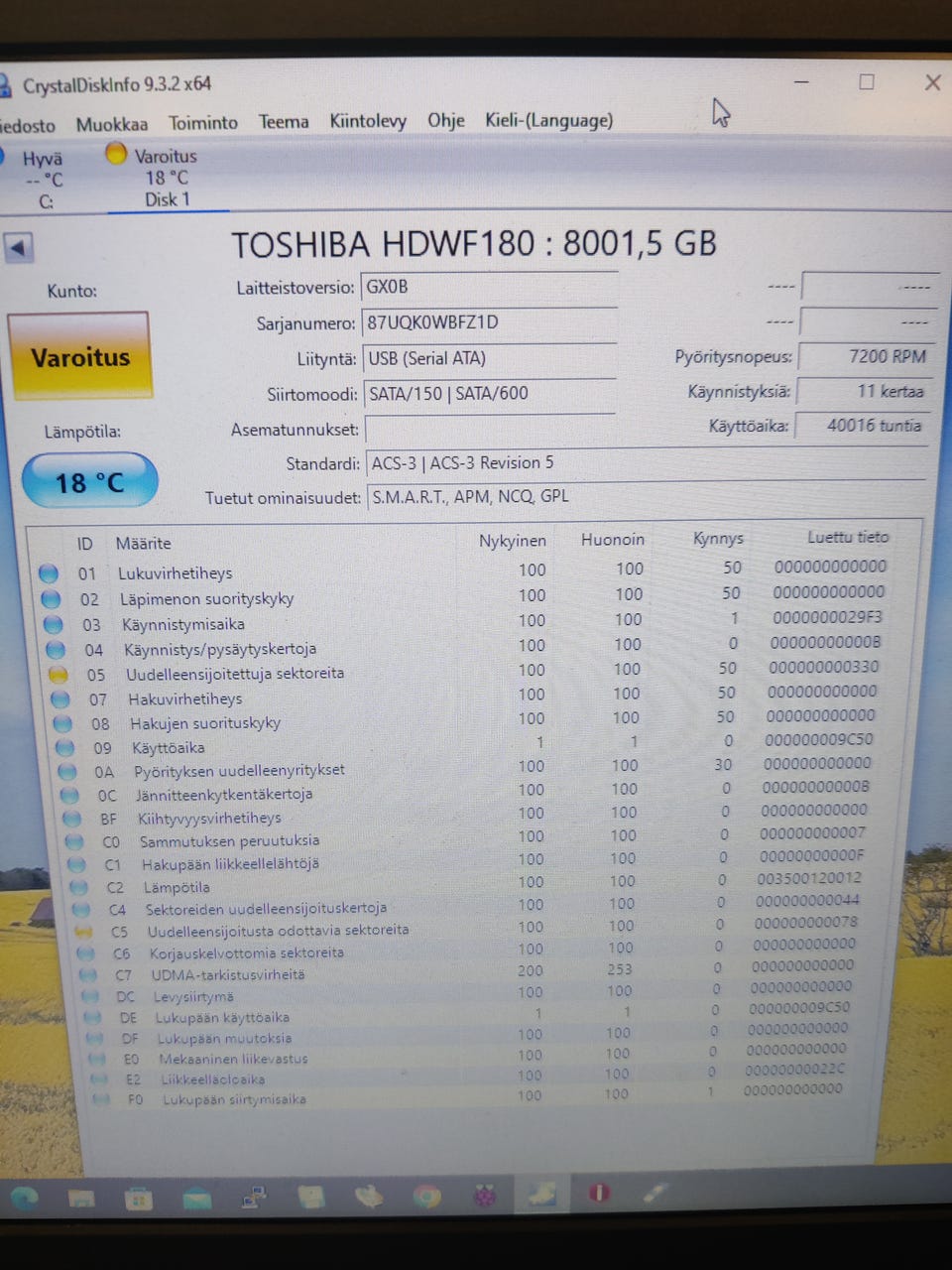The height and width of the screenshot is (1270, 952).
Task: Click the yellow status circle for Uudelleensijoitusta odottavia sektoreita
Action: tap(83, 933)
